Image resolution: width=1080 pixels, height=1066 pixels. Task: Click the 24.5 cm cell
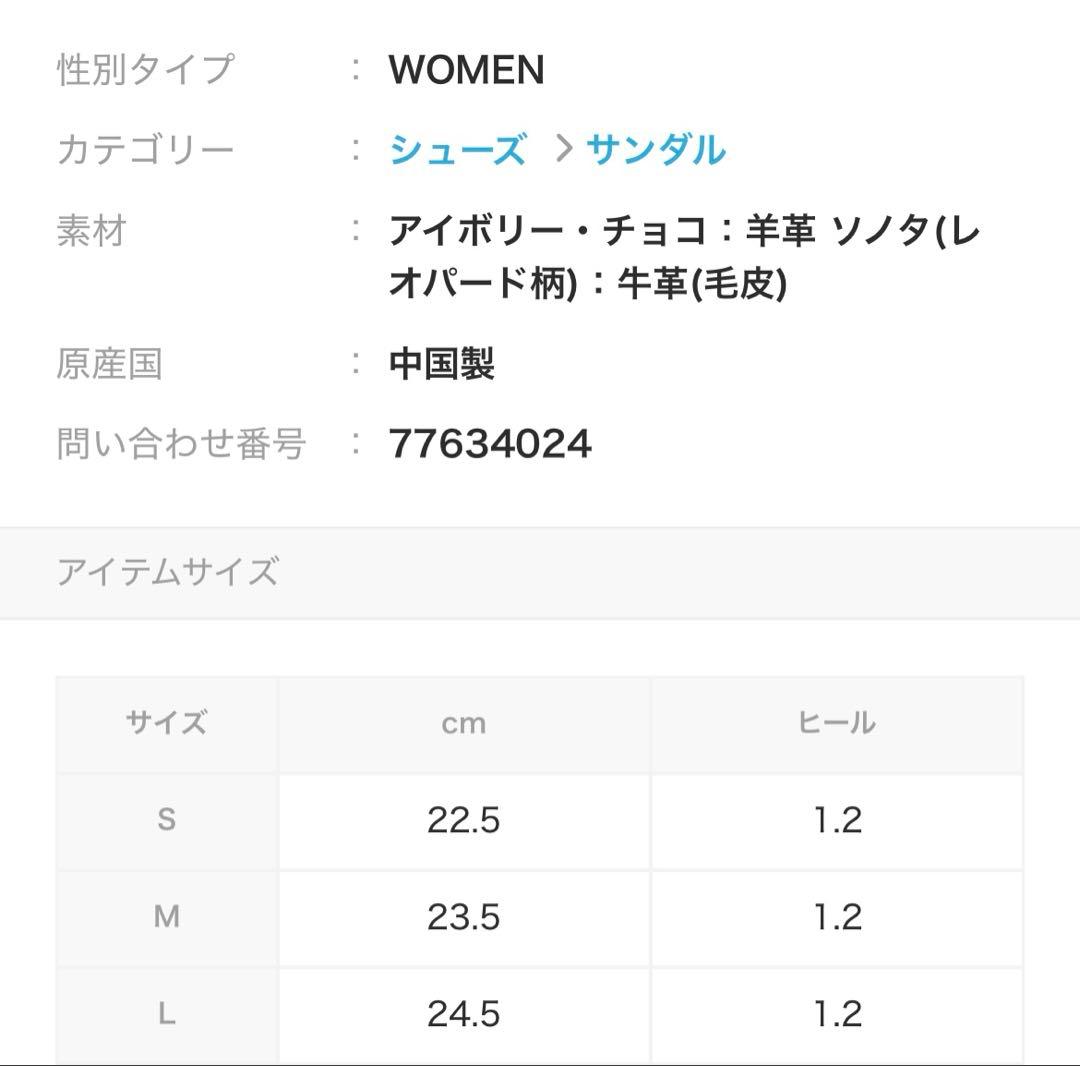[x=463, y=1014]
